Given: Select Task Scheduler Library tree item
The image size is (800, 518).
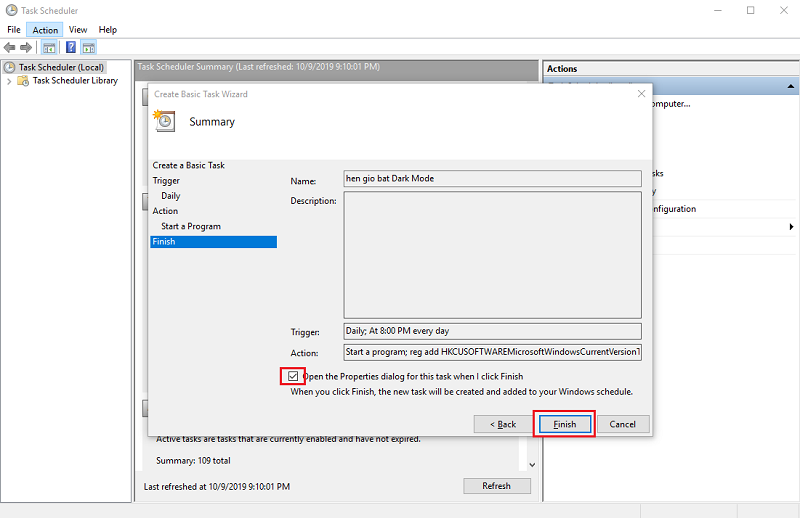Looking at the screenshot, I should (75, 81).
